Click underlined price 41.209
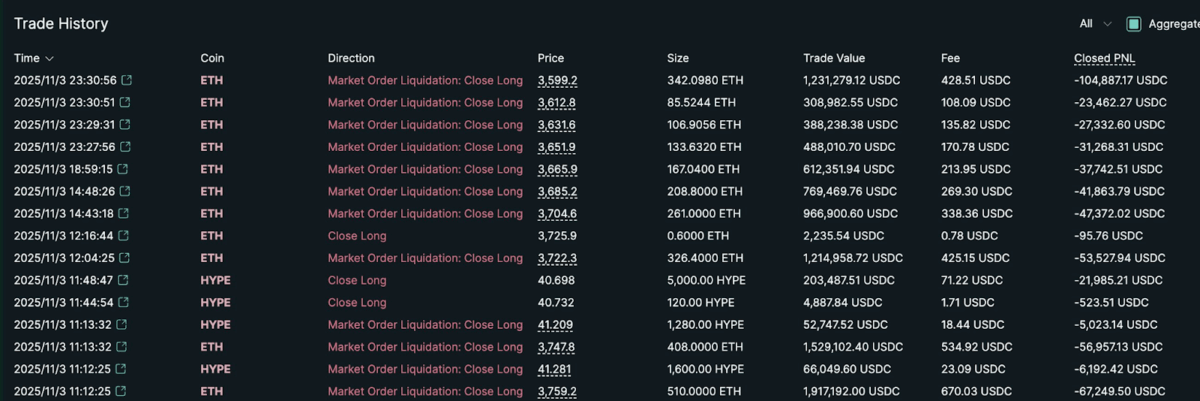 tap(555, 325)
